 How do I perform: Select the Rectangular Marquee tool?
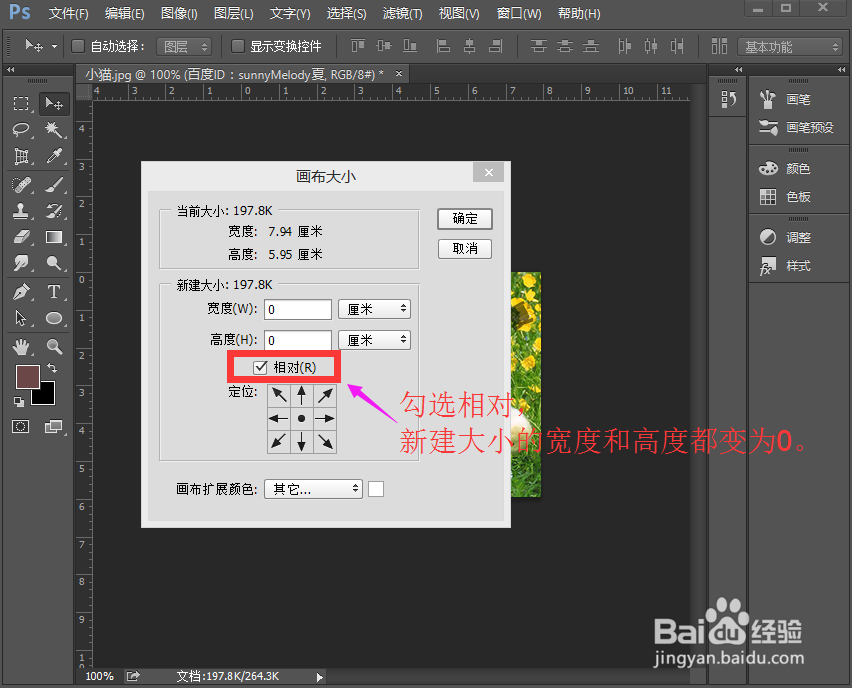coord(21,103)
